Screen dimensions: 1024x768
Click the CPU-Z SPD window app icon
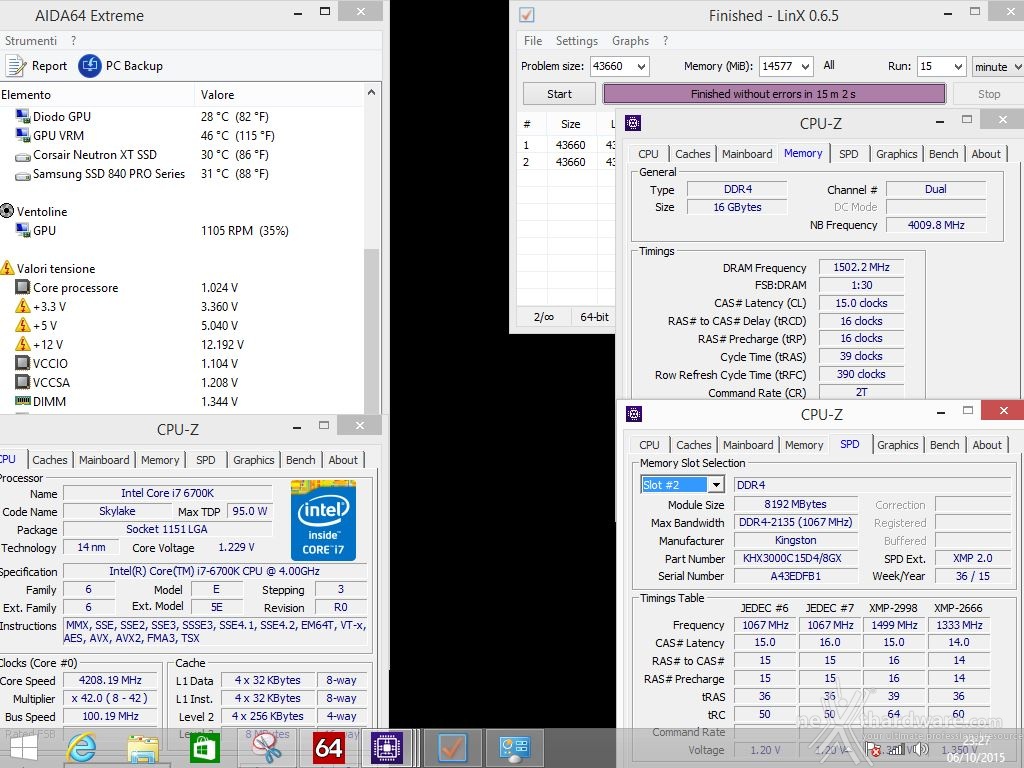coord(633,414)
